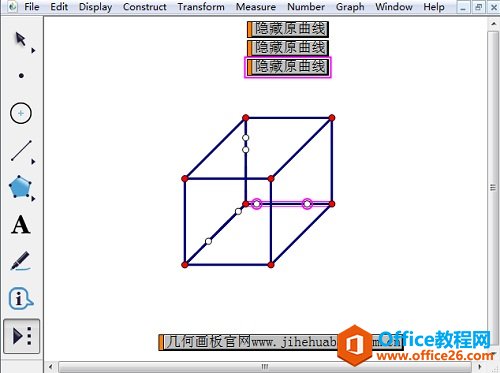The image size is (500, 373).
Task: Open the Display menu
Action: point(95,7)
